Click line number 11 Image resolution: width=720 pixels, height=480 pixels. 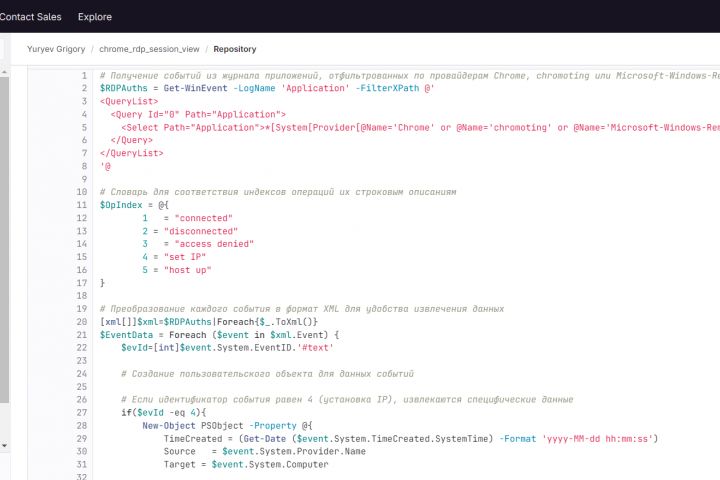pos(82,205)
